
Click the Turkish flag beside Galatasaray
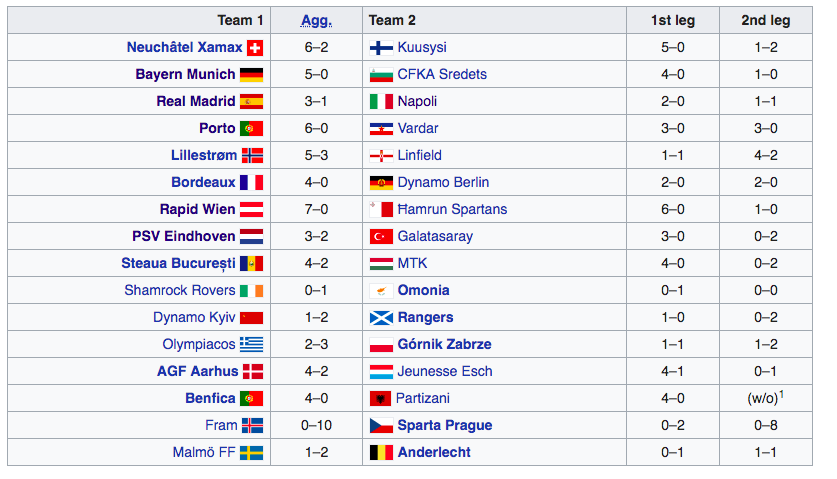(381, 237)
